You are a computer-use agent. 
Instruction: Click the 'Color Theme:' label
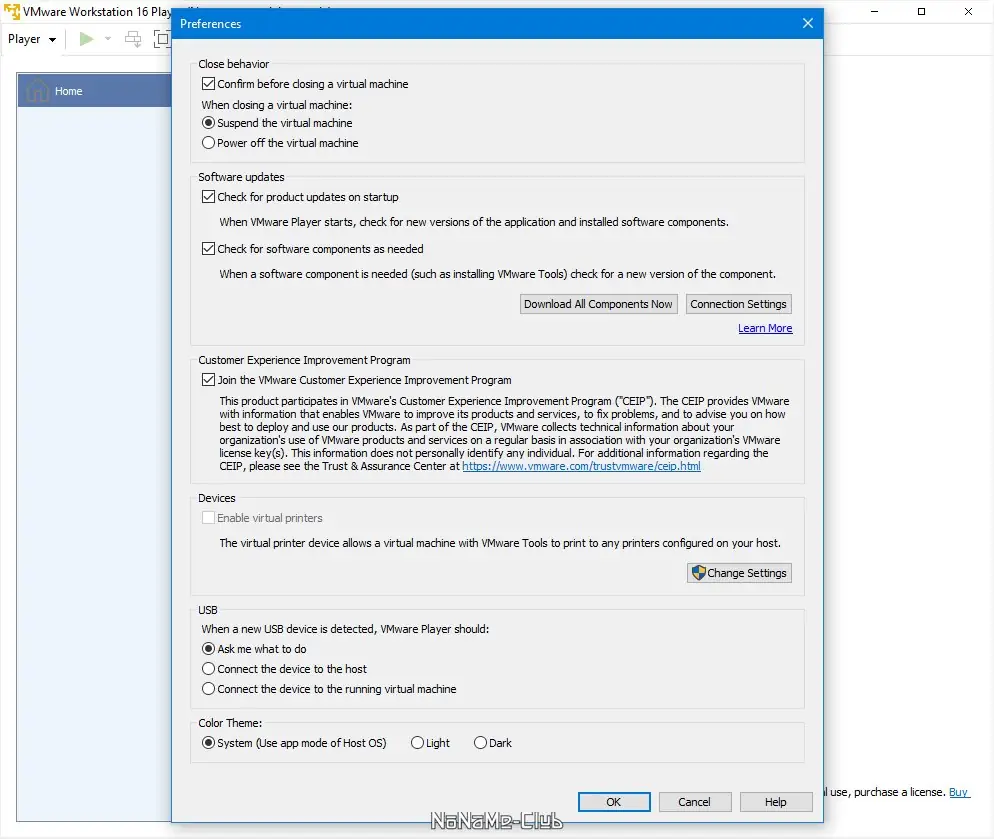[230, 723]
